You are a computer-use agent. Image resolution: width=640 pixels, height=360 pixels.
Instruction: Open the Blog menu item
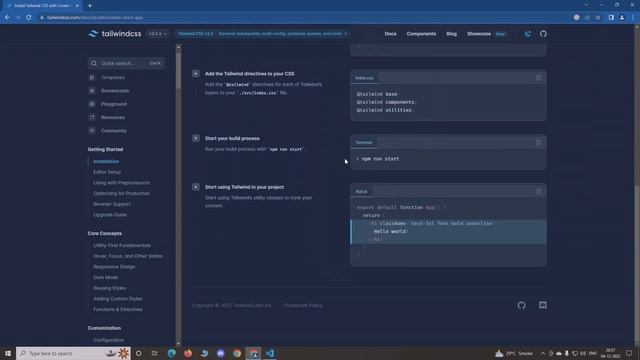(451, 34)
